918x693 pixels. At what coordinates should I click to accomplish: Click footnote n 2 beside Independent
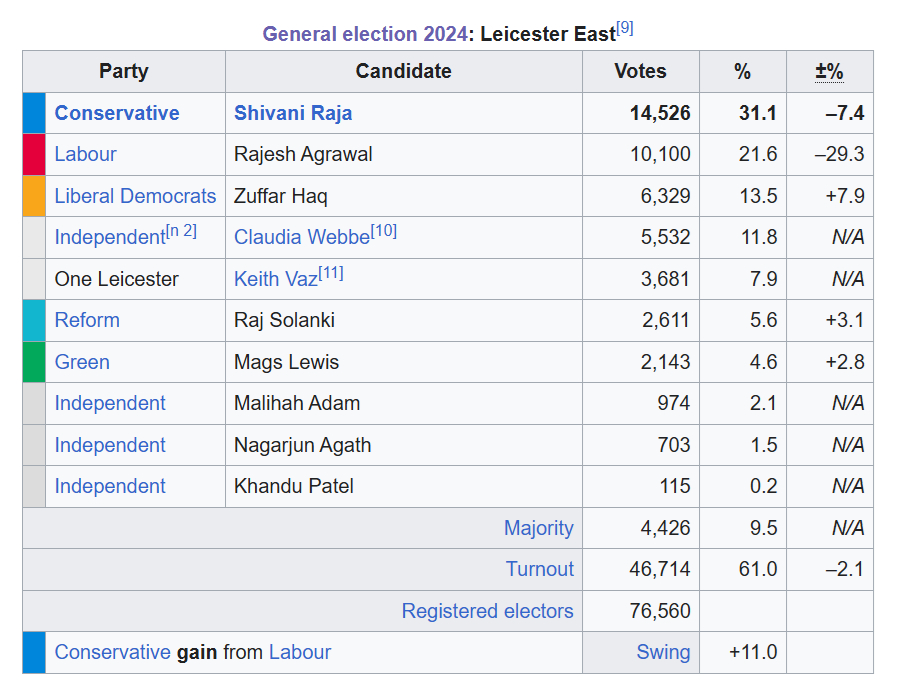tap(182, 232)
